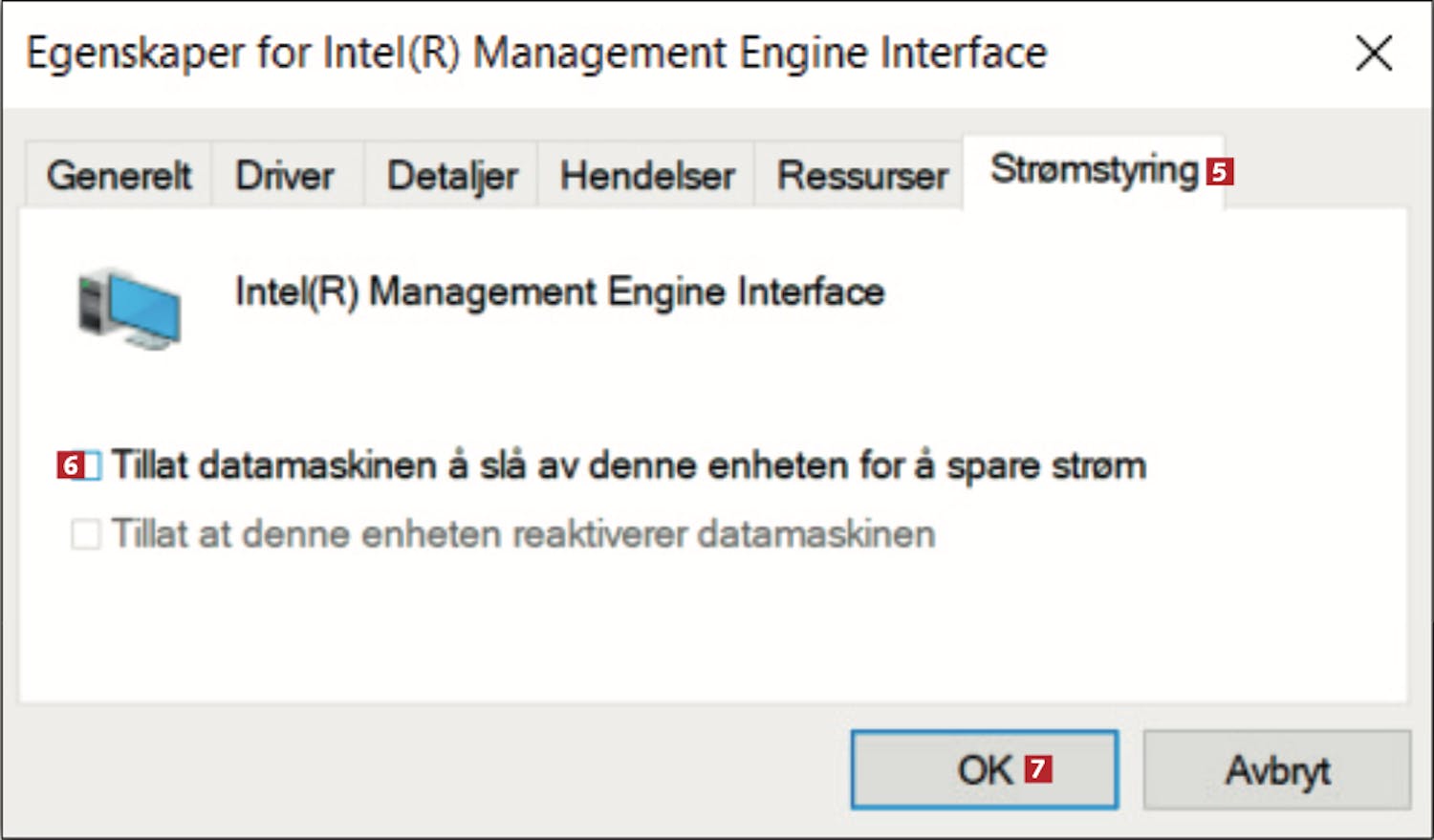Click the dialog title bar text
This screenshot has height=840, width=1434.
click(536, 54)
